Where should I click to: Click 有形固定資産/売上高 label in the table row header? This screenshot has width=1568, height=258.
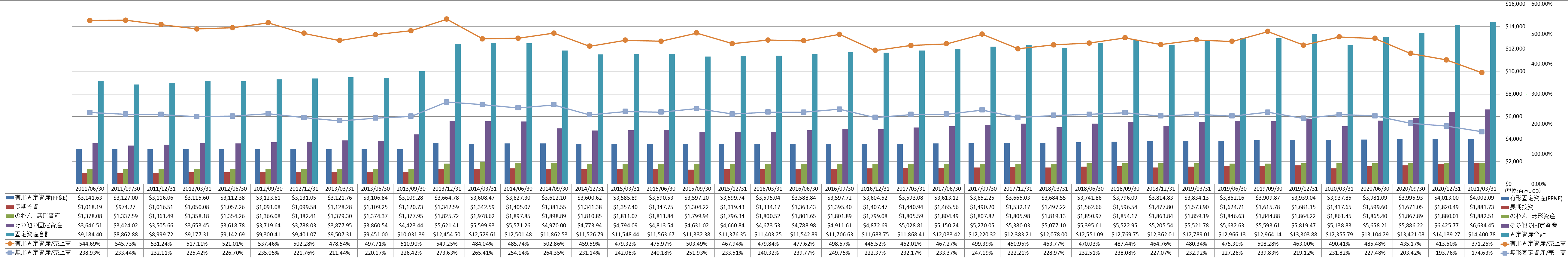[x=43, y=244]
